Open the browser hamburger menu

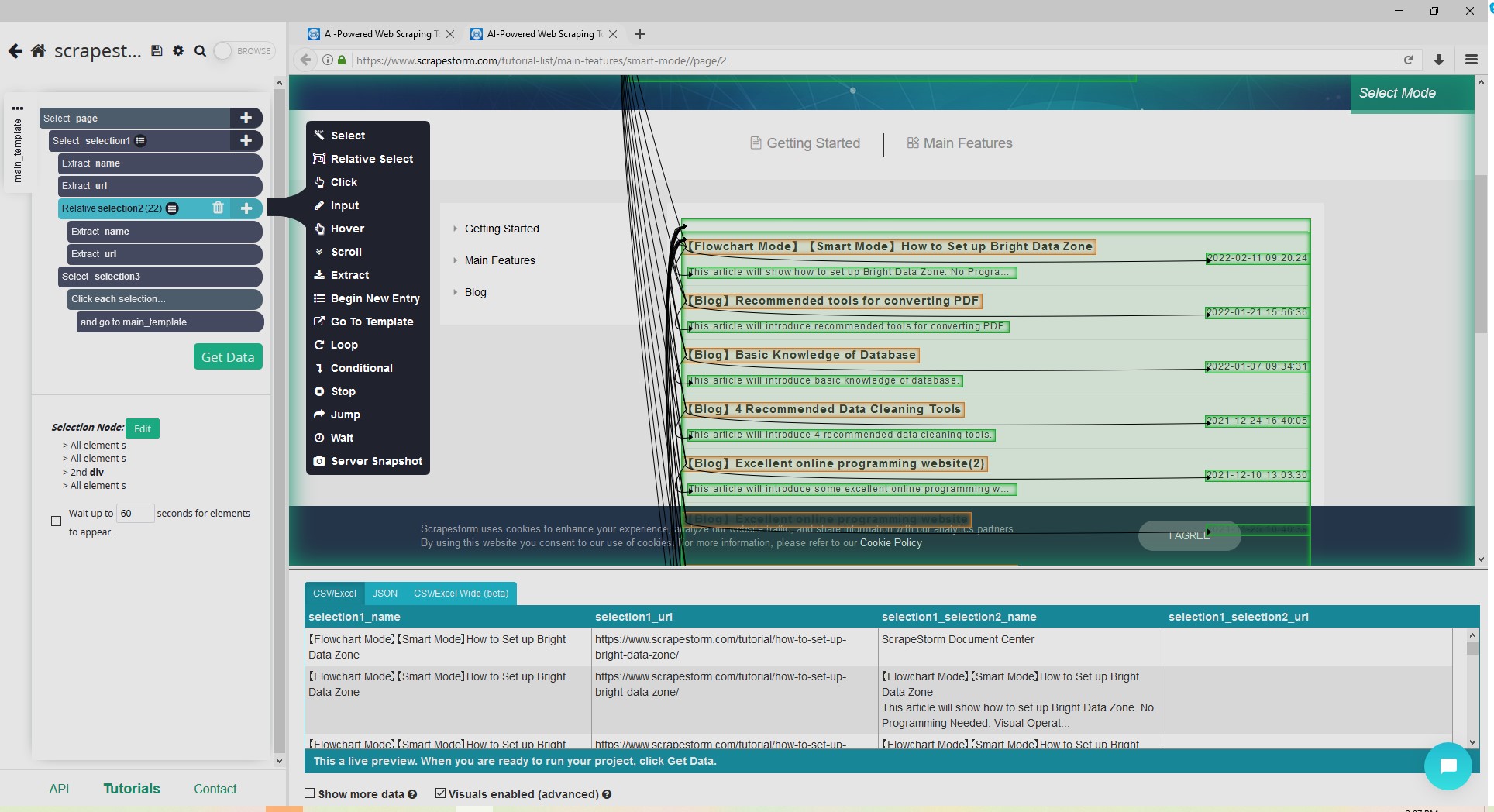[x=1472, y=60]
